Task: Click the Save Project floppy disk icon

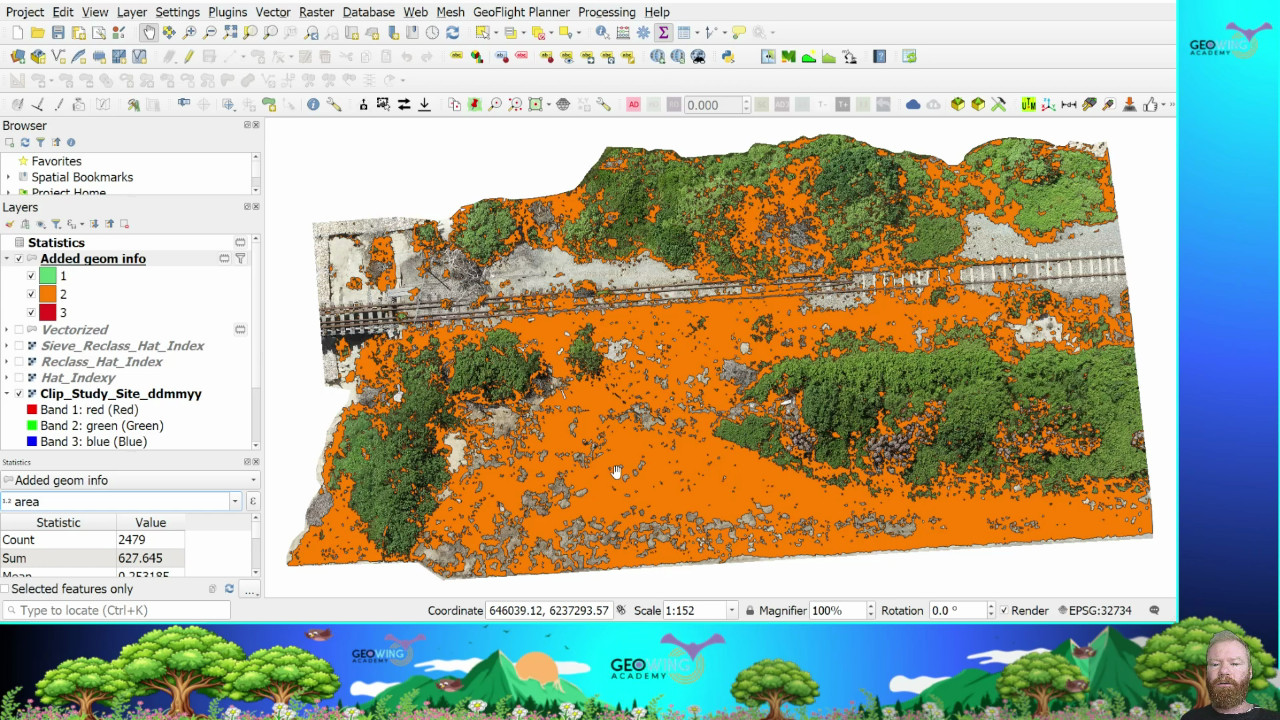Action: (x=58, y=33)
